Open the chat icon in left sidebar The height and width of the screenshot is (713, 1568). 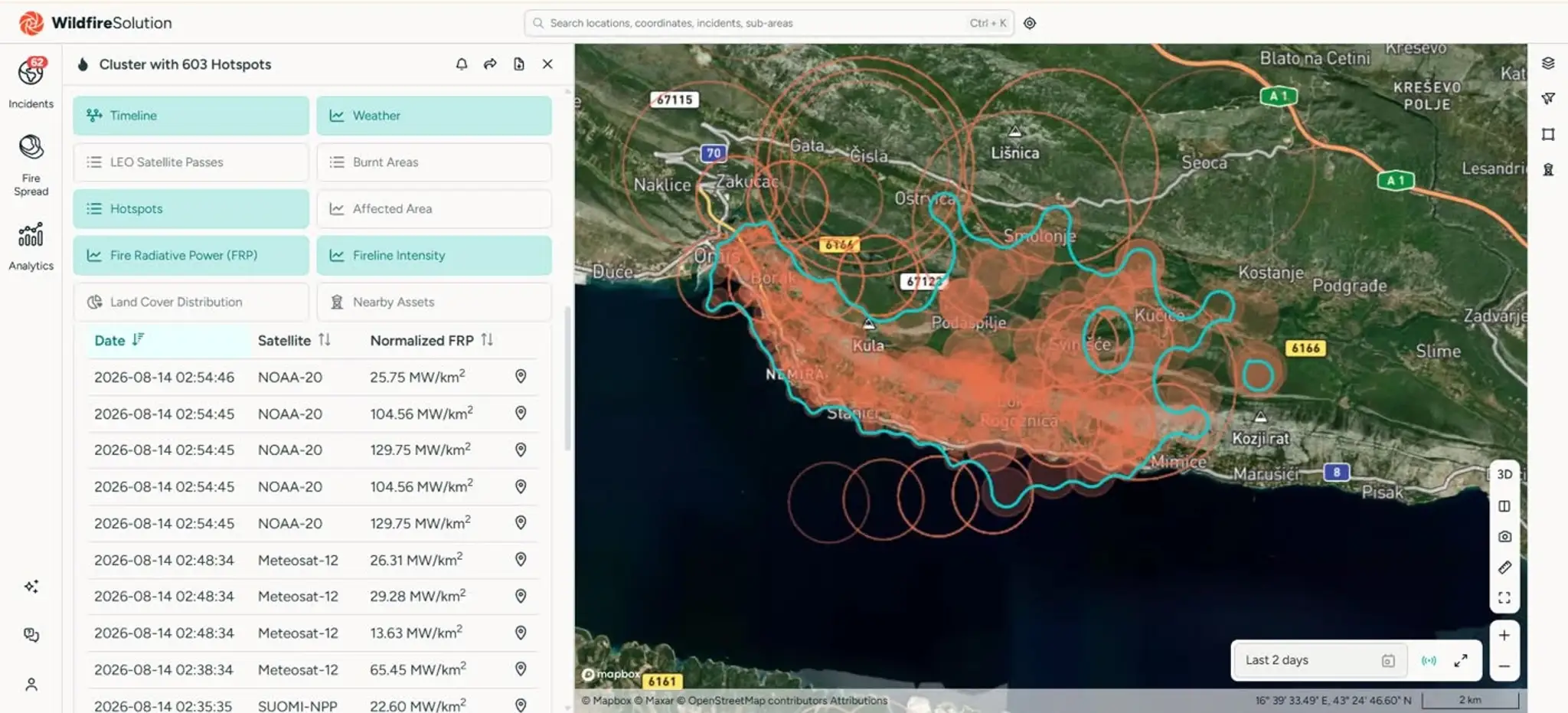31,635
